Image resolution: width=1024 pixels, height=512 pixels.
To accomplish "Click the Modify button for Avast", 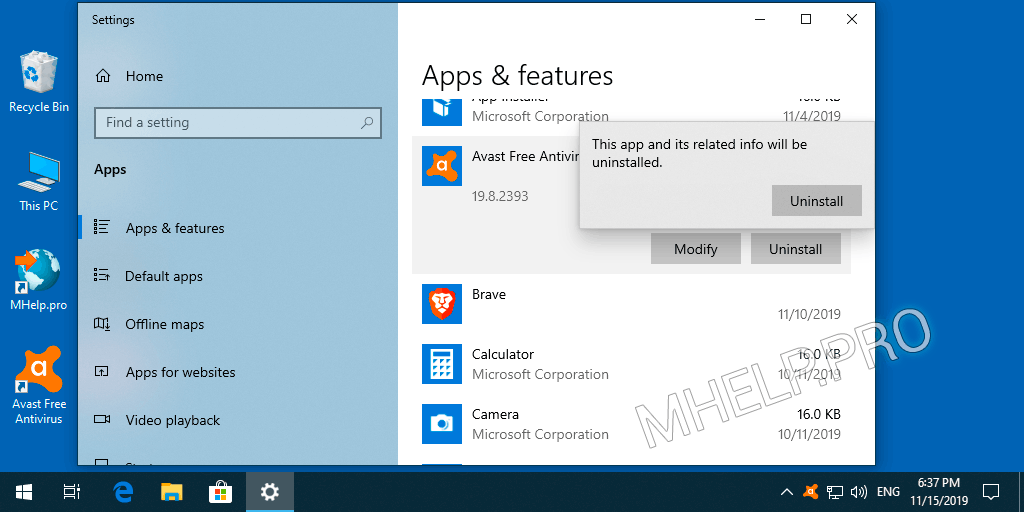I will 696,249.
